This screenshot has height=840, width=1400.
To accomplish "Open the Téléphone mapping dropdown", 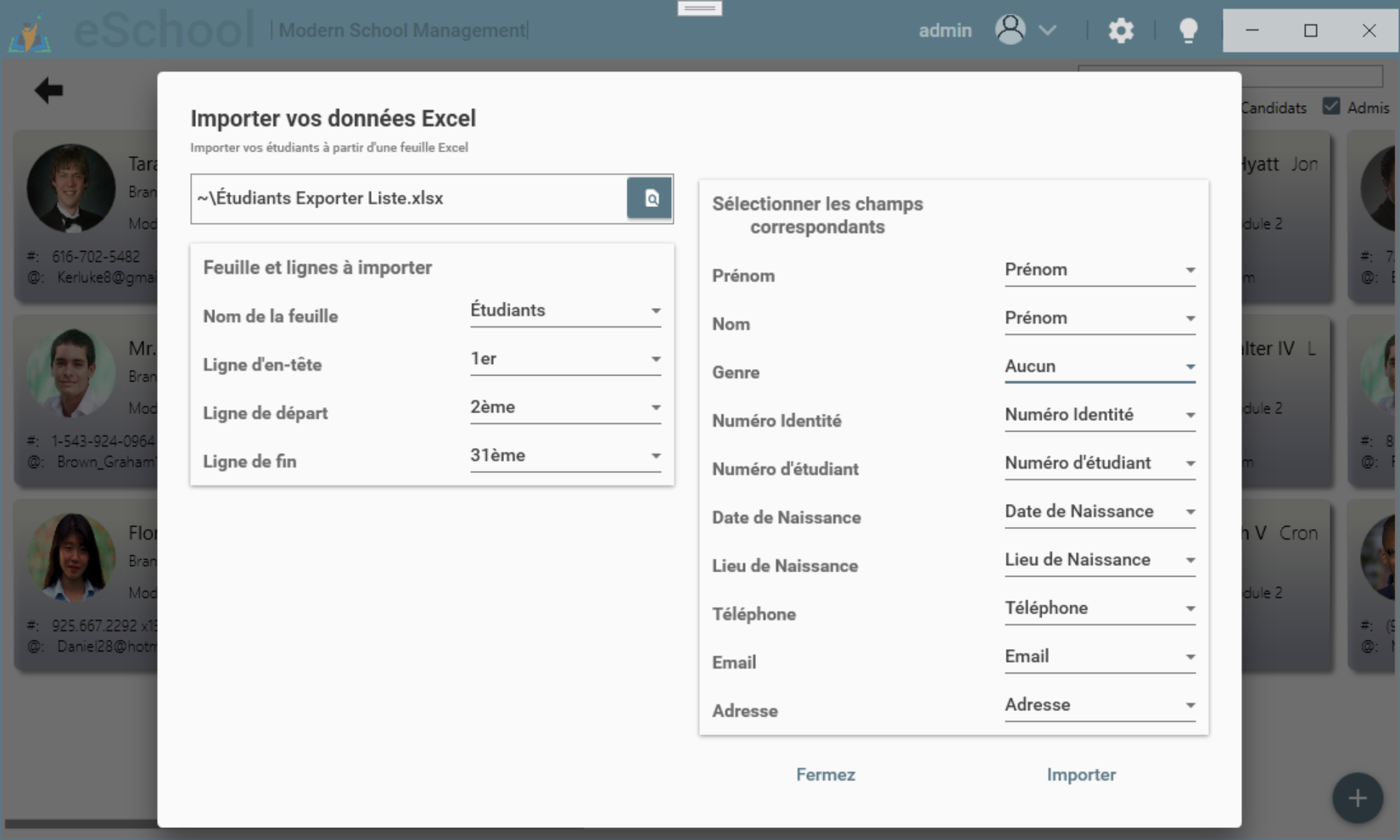I will tap(1100, 608).
